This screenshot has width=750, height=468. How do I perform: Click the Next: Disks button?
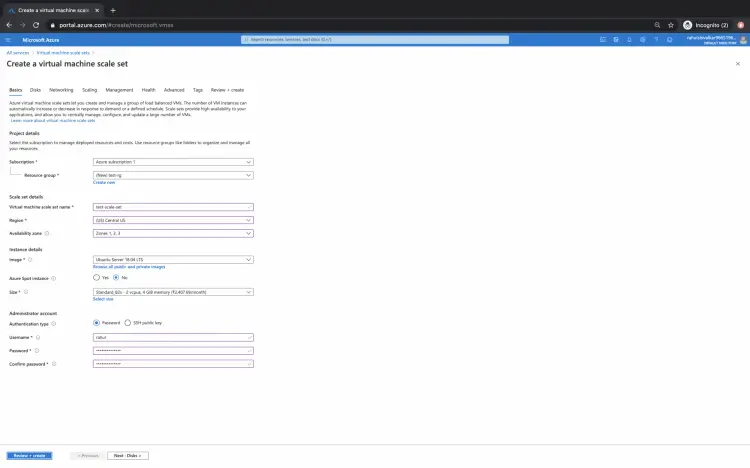click(x=128, y=456)
